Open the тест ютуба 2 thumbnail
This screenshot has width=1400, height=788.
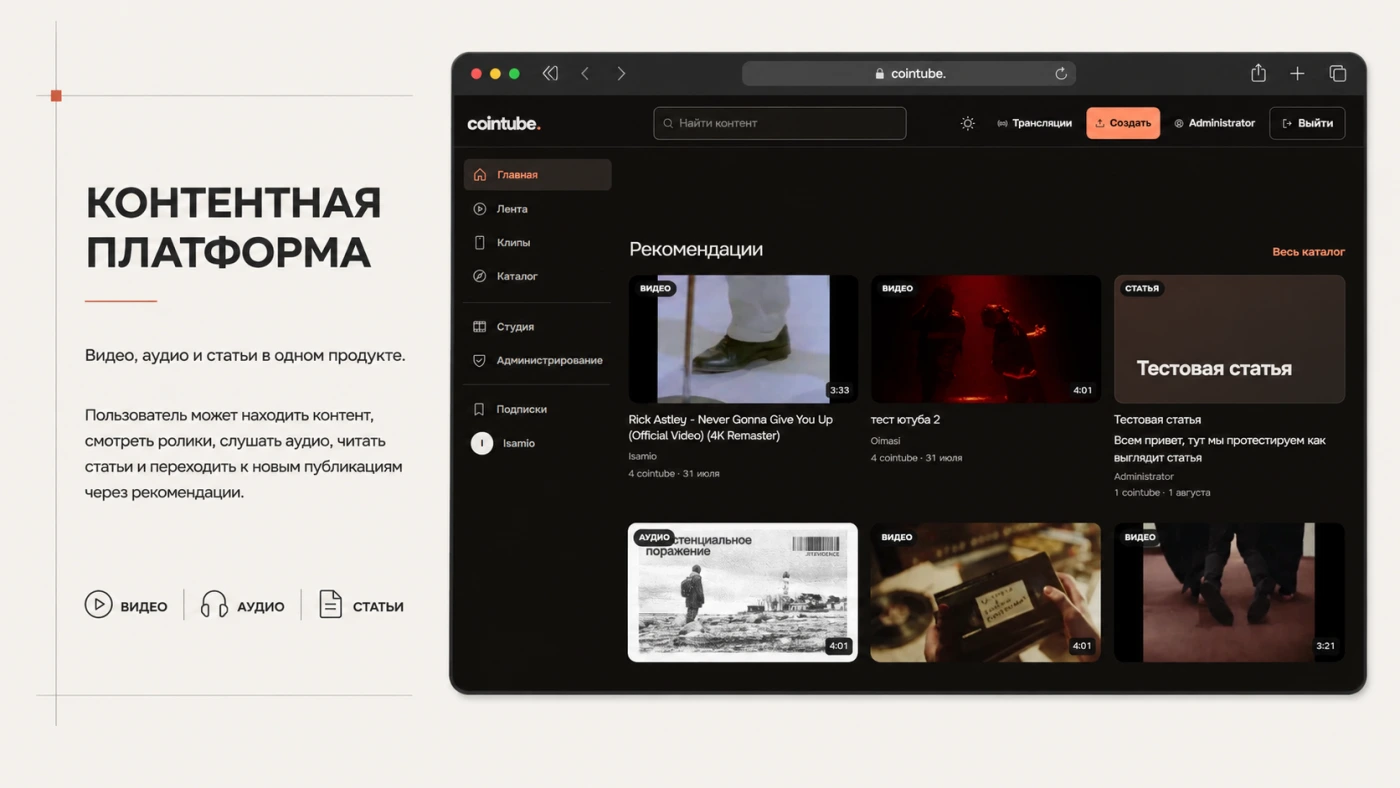(985, 339)
